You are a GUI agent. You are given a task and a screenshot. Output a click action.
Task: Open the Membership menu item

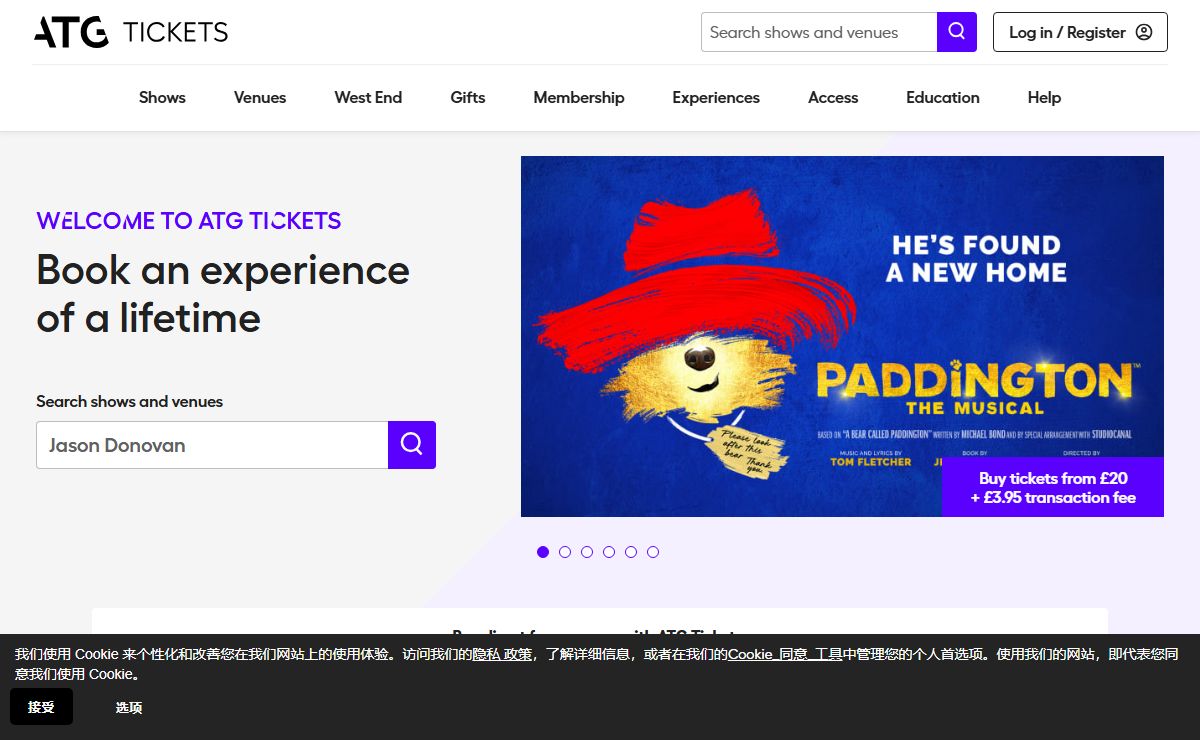(x=579, y=97)
